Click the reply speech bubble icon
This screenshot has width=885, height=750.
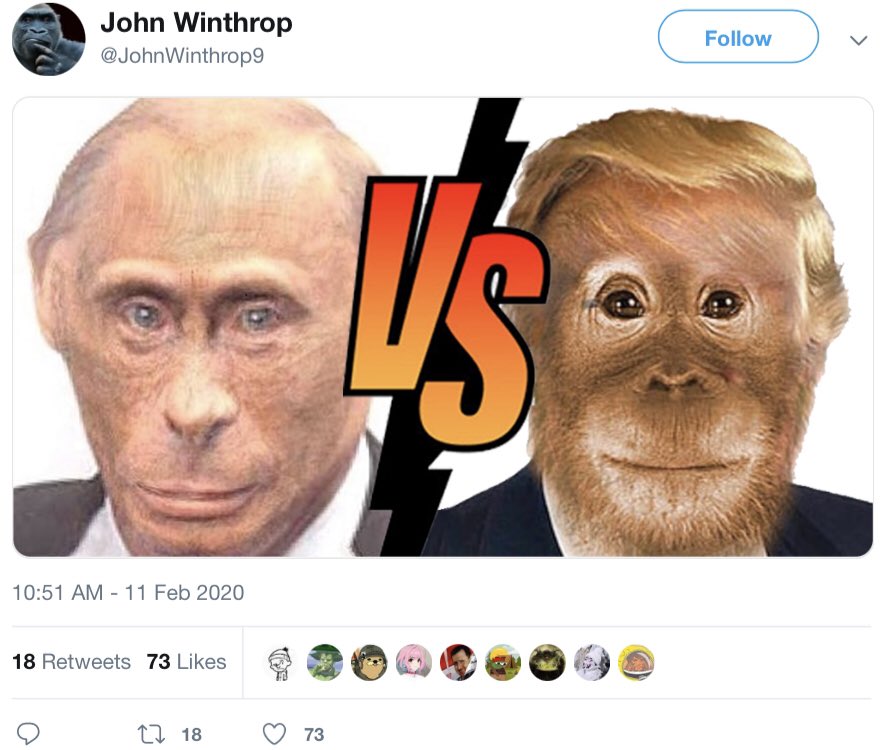pos(28,734)
